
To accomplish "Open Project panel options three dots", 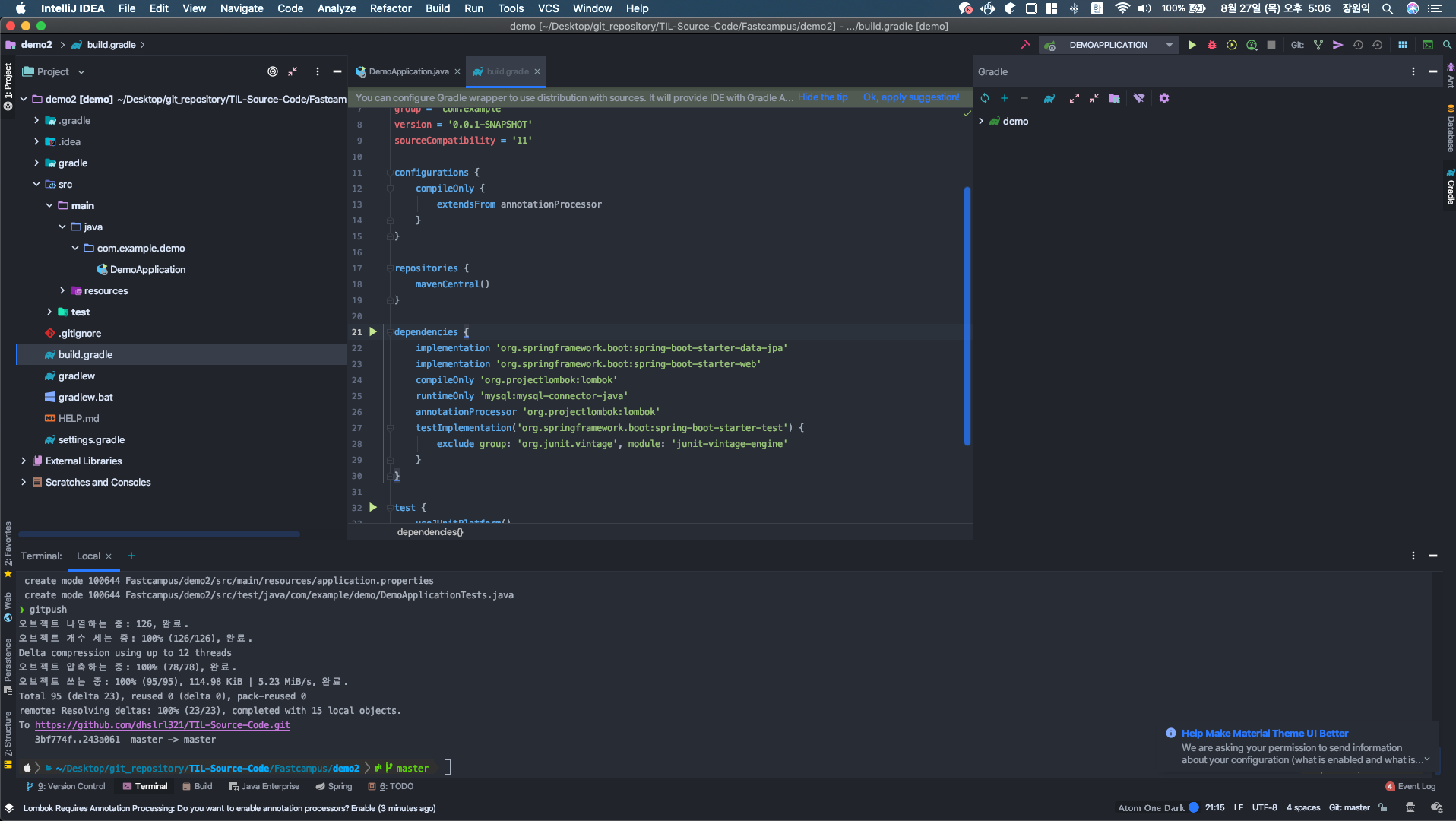I will pos(318,71).
